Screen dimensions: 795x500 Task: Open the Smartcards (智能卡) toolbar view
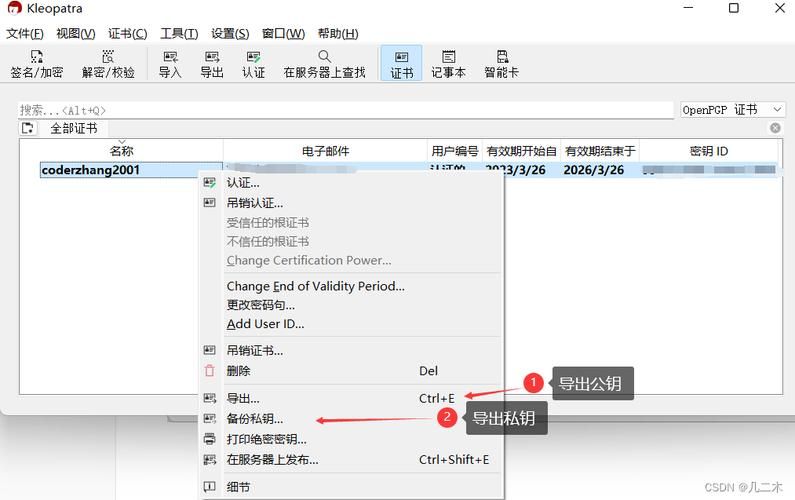pos(501,63)
